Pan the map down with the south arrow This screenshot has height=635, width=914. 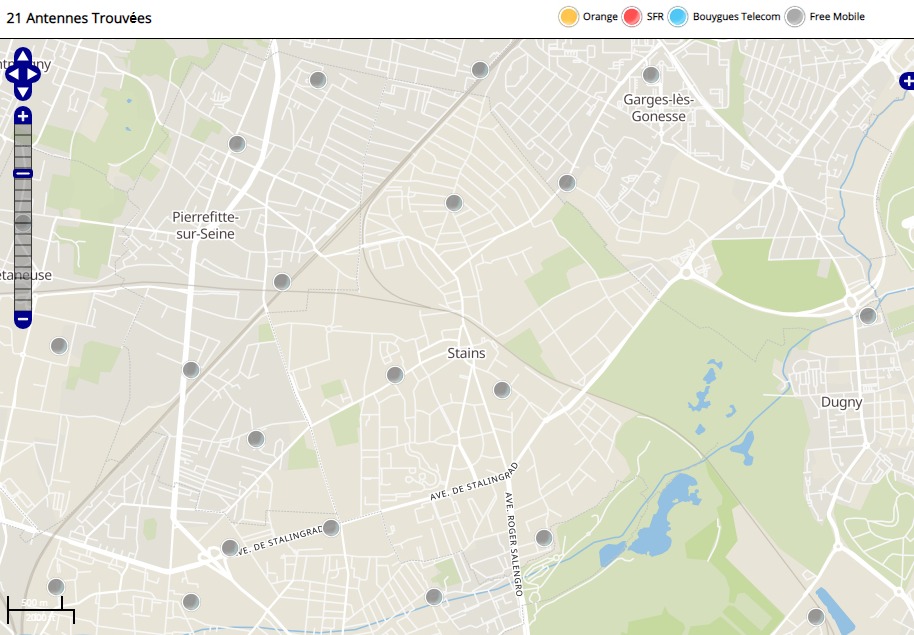[23, 91]
